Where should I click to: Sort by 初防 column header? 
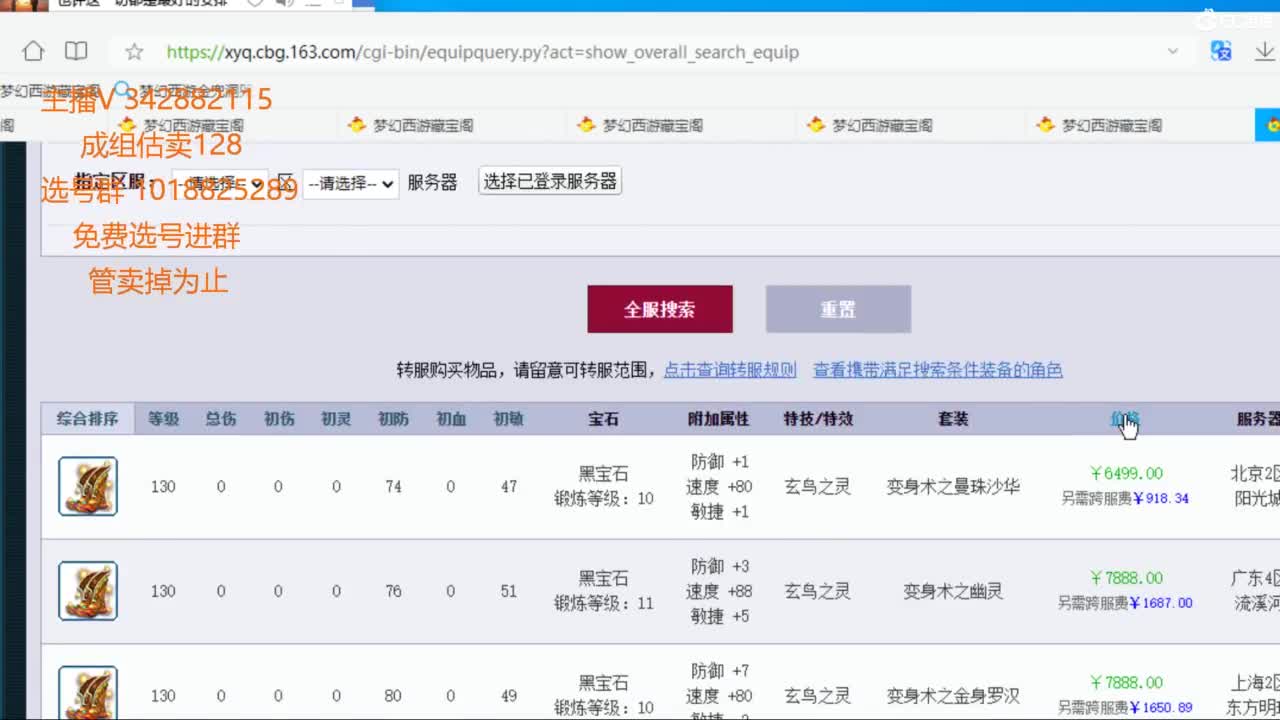[393, 419]
